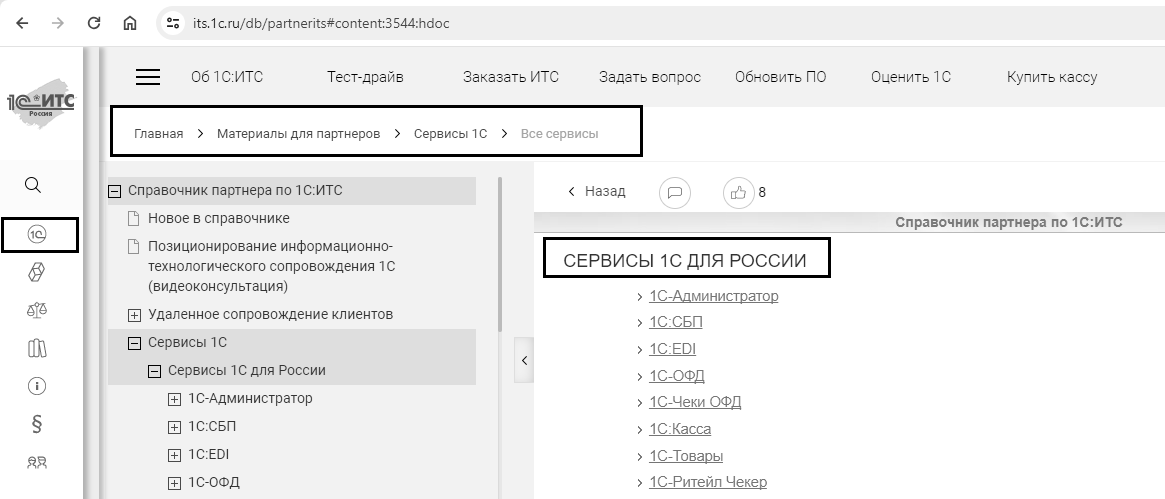Open 1С-ОФД link in content
The image size is (1165, 499).
tap(676, 376)
